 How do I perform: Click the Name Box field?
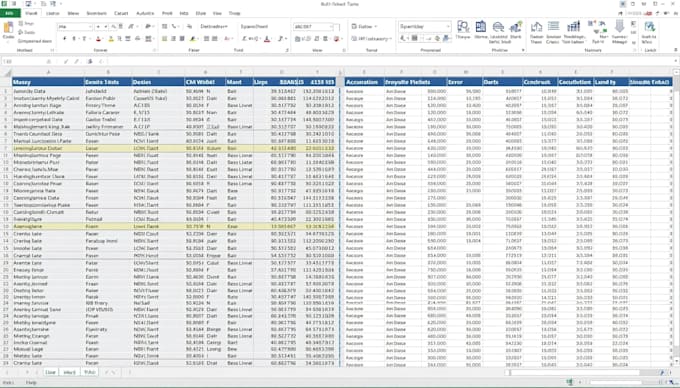click(26, 62)
